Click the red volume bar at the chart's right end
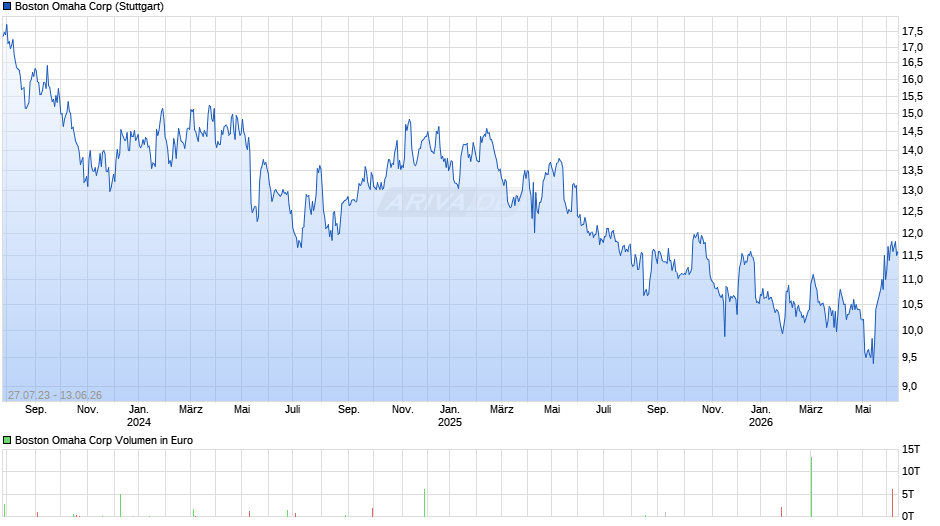940x526 pixels. point(892,503)
